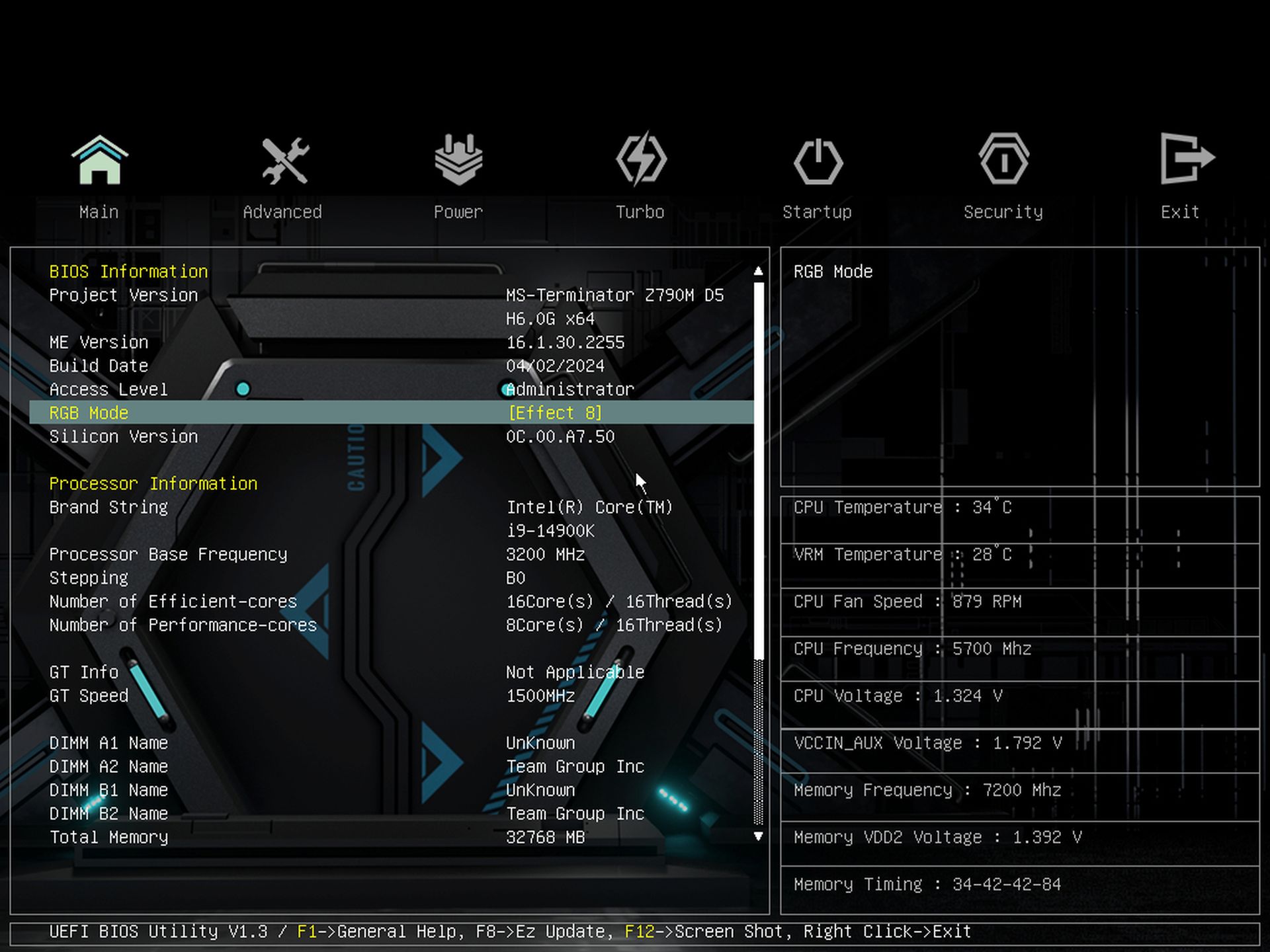Click the white scrollbar thumb

coord(759,469)
